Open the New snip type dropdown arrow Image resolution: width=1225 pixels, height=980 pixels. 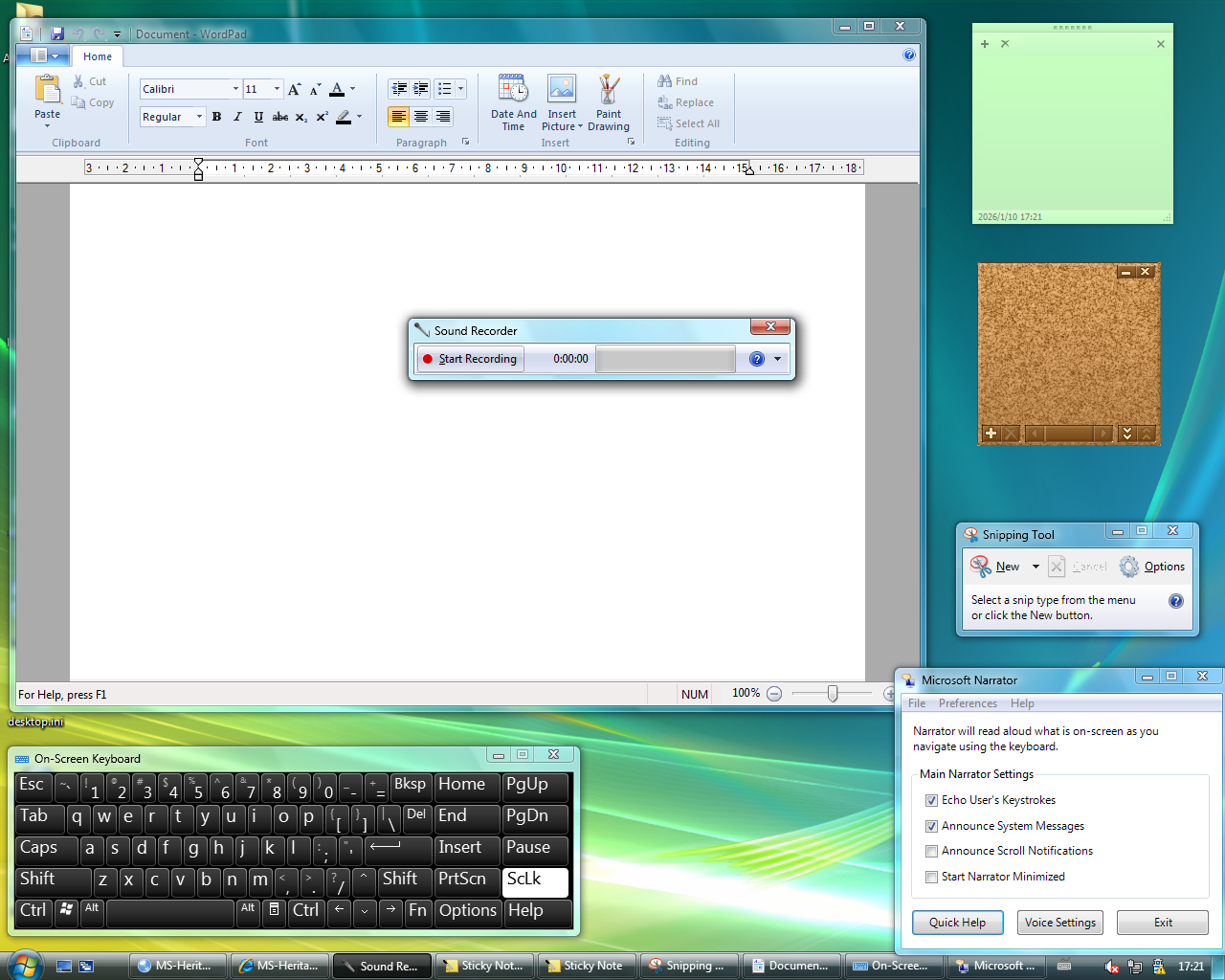(1036, 567)
